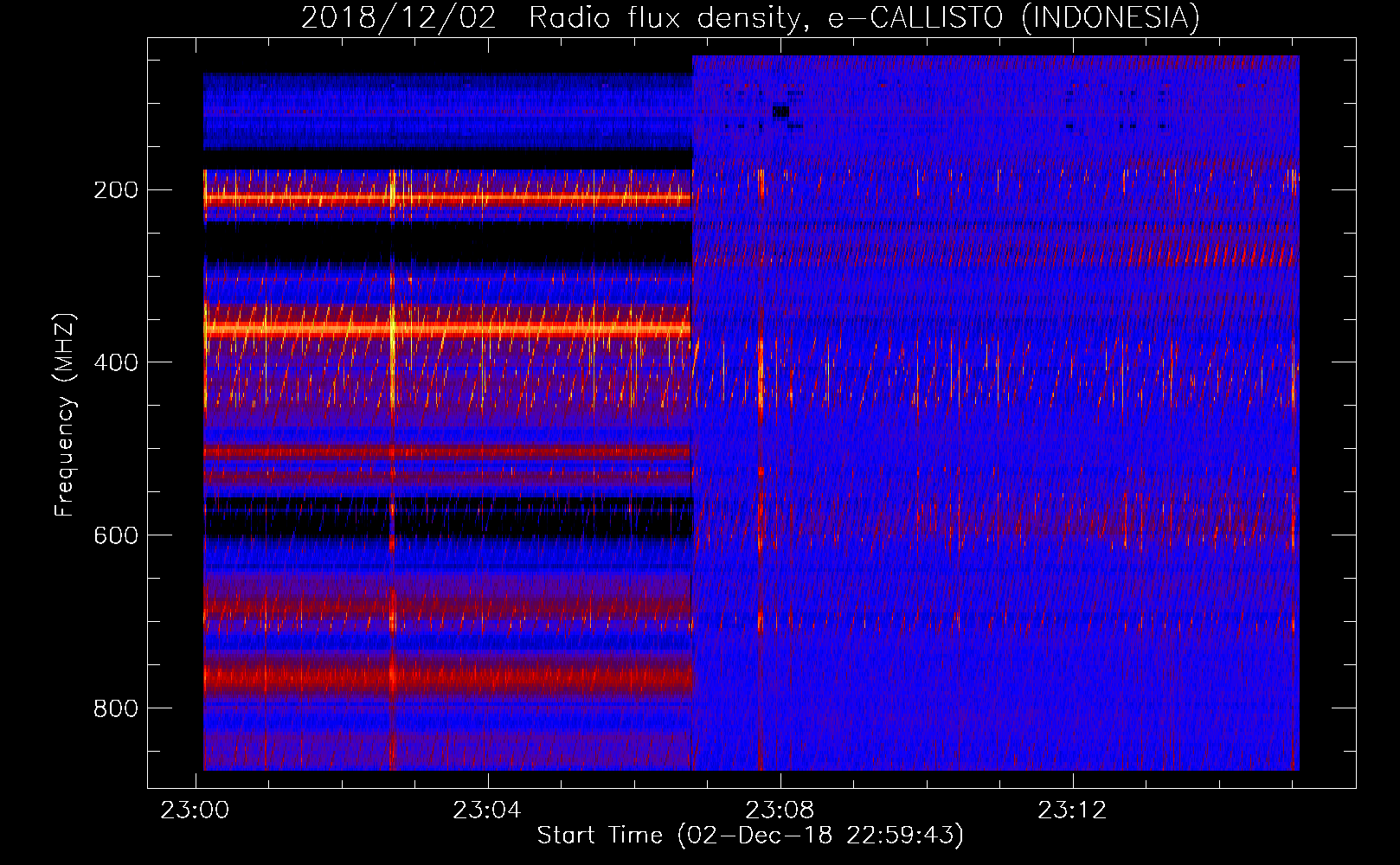This screenshot has height=865, width=1400.
Task: Click the 600 frequency tick label
Action: [115, 535]
